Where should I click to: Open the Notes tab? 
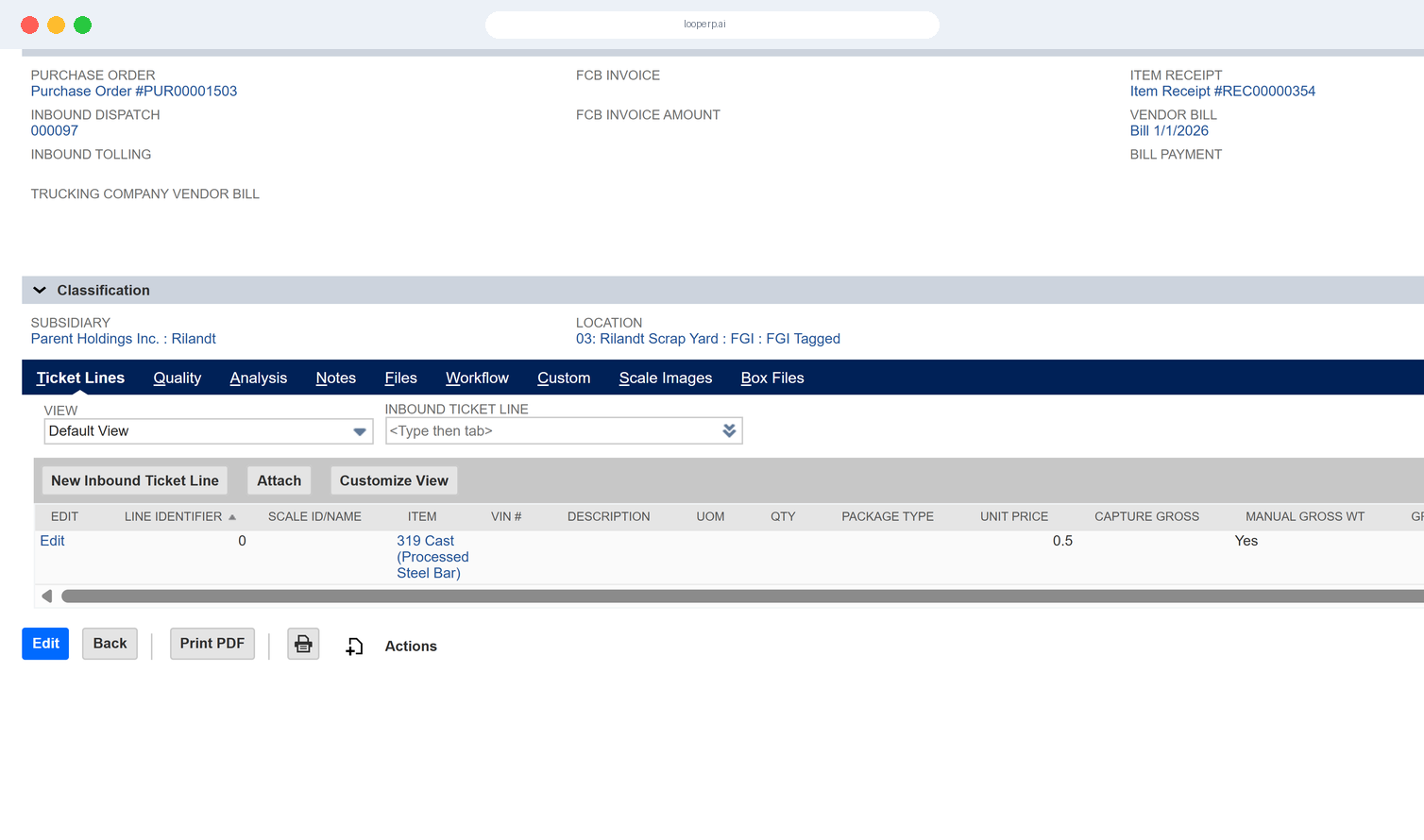336,378
